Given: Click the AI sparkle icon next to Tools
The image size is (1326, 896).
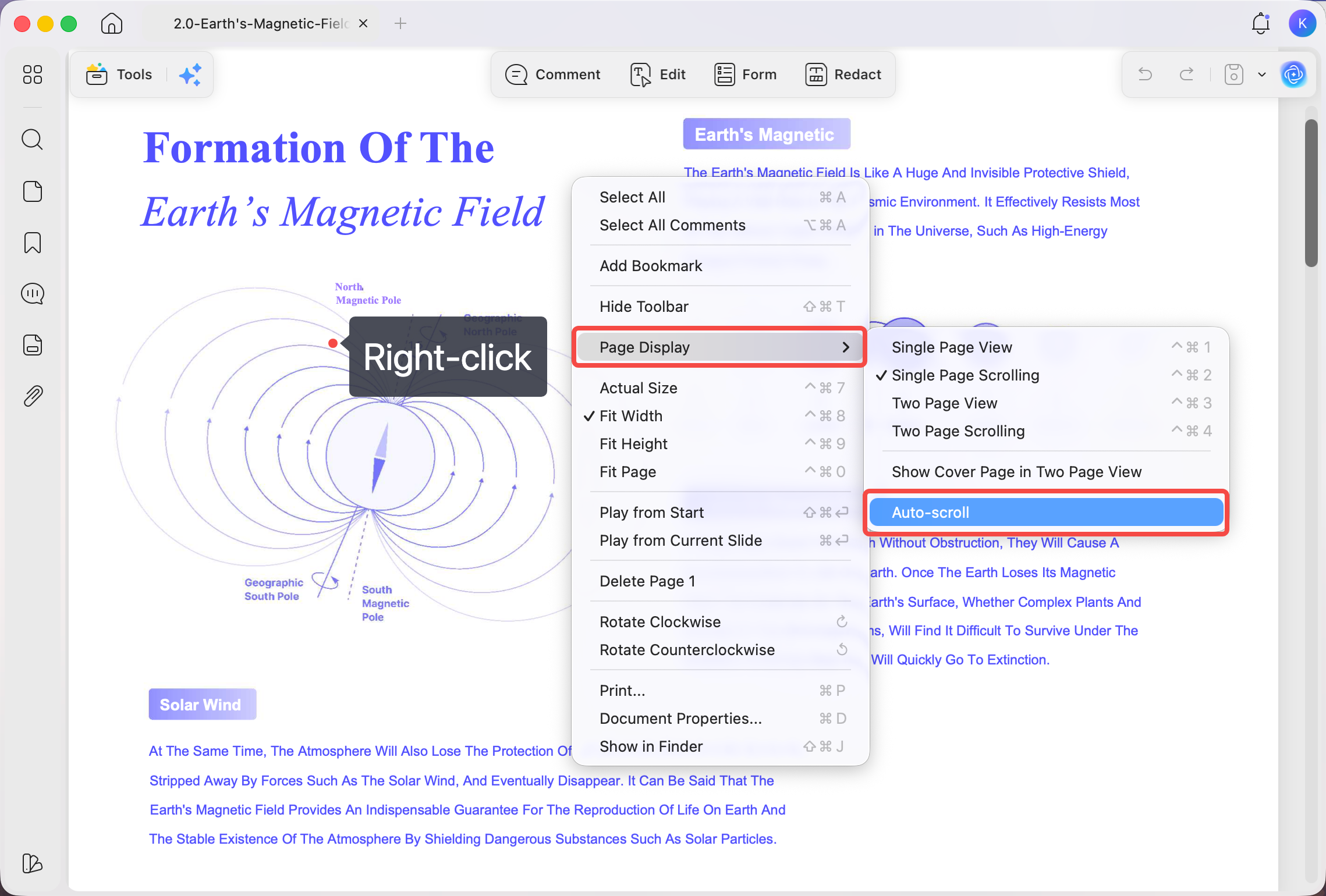Looking at the screenshot, I should (x=190, y=74).
